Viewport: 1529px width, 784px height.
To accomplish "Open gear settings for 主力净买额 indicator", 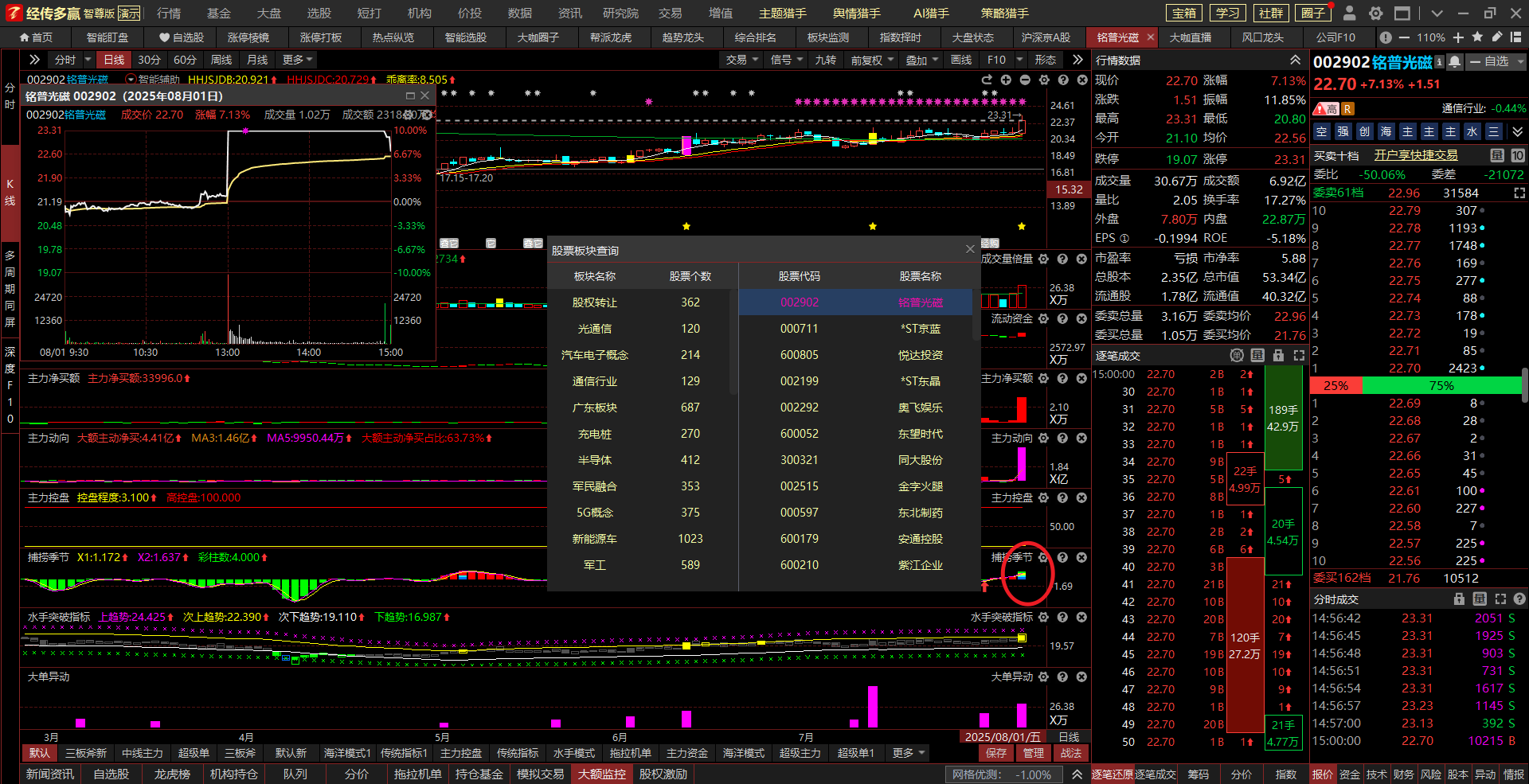I will (1043, 378).
